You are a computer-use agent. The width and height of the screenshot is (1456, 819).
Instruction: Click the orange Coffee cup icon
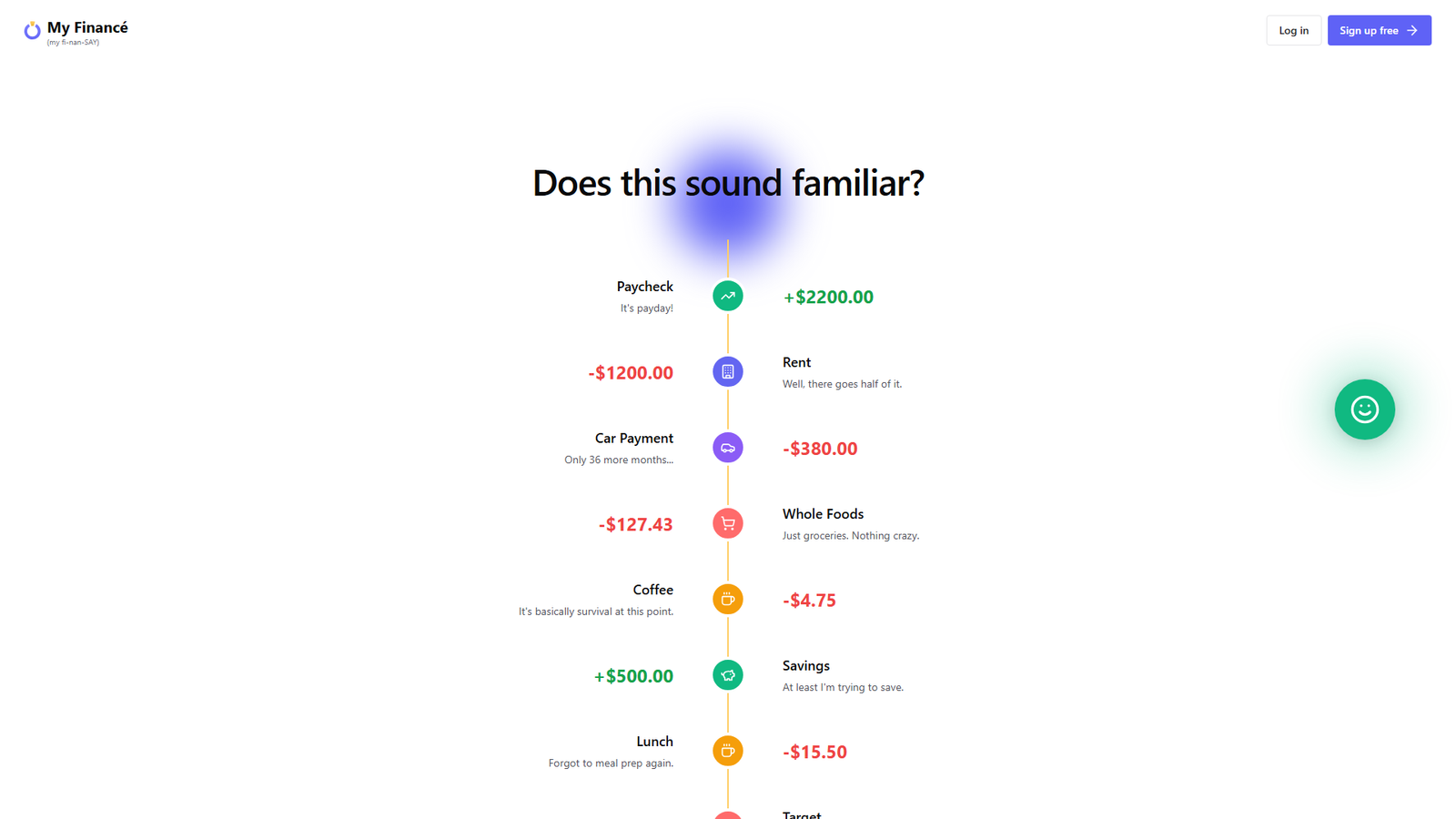tap(728, 599)
